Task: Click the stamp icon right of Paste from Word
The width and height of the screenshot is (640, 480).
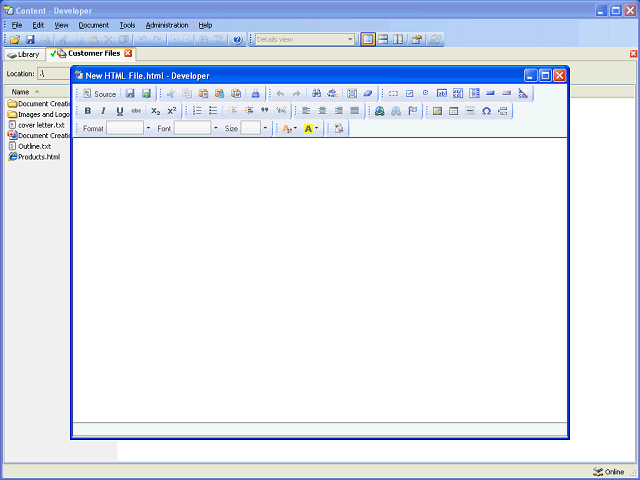Action: click(x=256, y=93)
